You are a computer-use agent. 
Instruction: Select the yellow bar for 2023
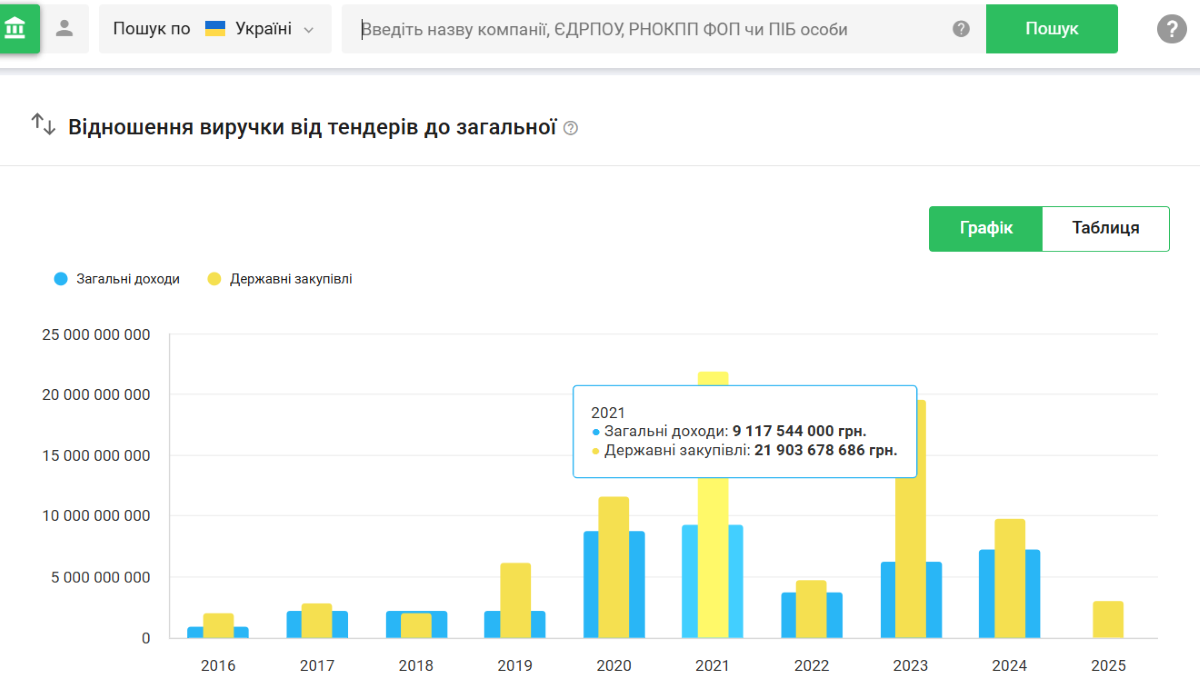pos(910,560)
